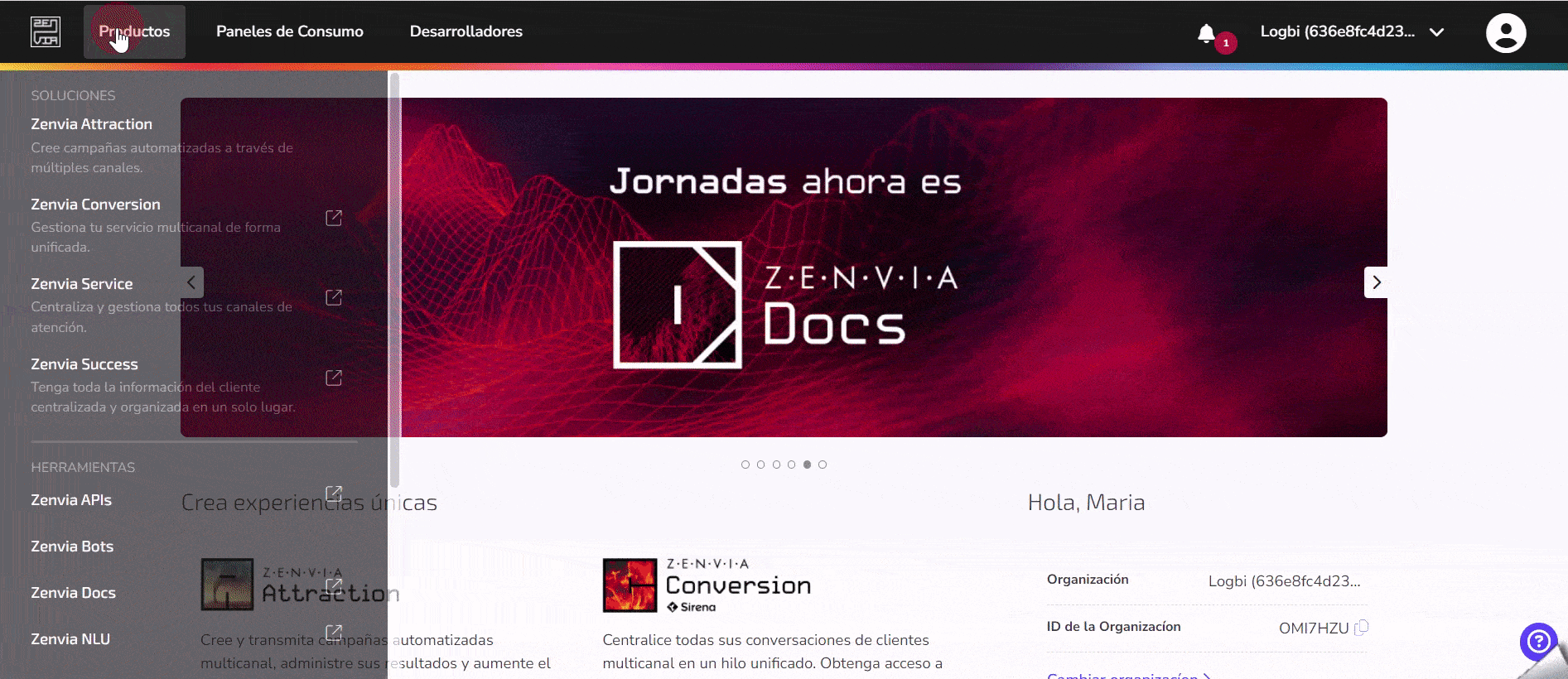Open Zenvia Success external link icon
This screenshot has width=1568, height=679.
click(x=334, y=378)
